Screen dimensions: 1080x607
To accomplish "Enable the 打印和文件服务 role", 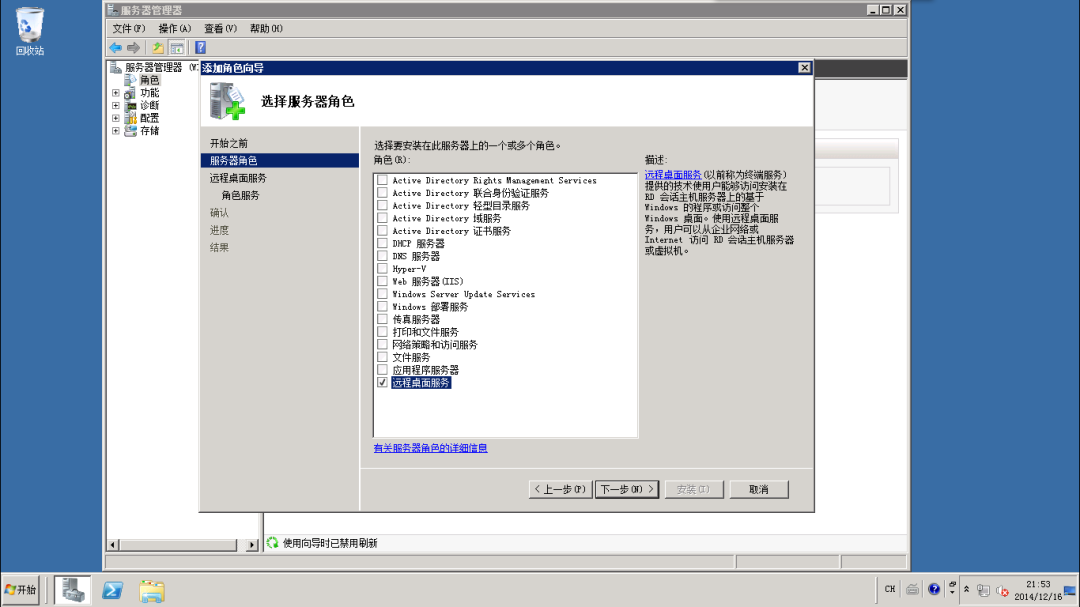I will click(382, 331).
